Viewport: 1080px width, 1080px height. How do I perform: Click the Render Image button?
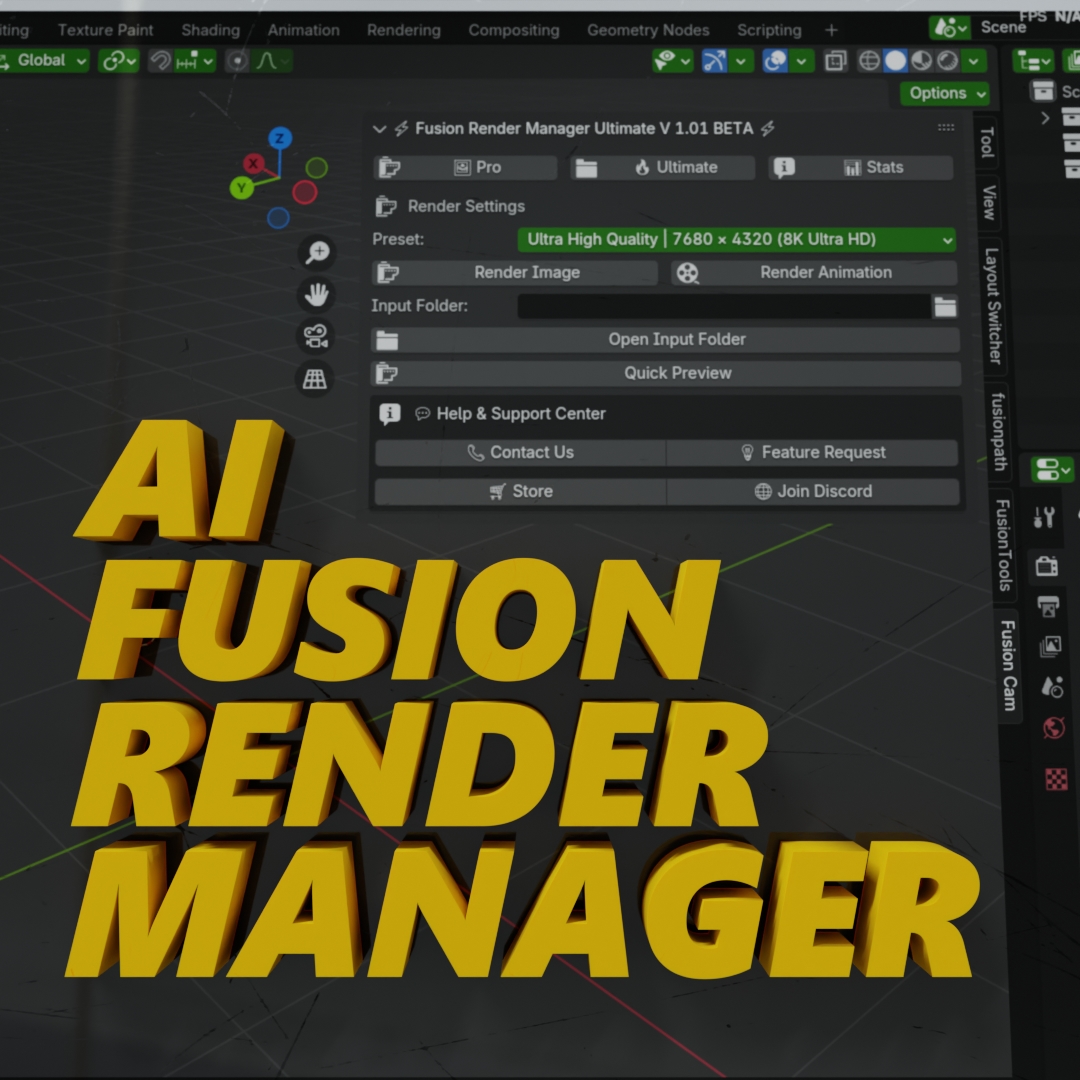[515, 273]
